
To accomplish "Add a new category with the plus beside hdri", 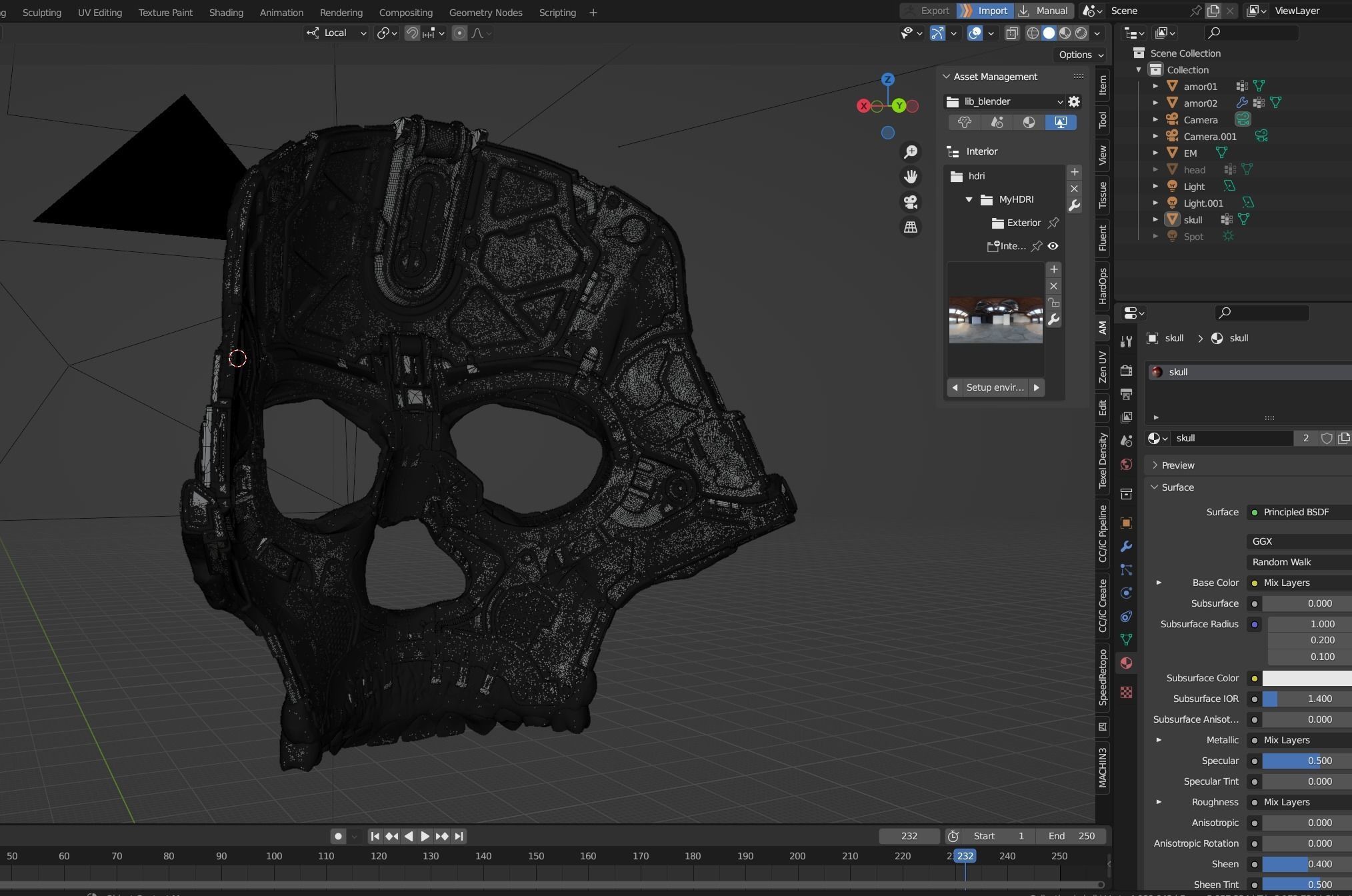I will (1074, 172).
